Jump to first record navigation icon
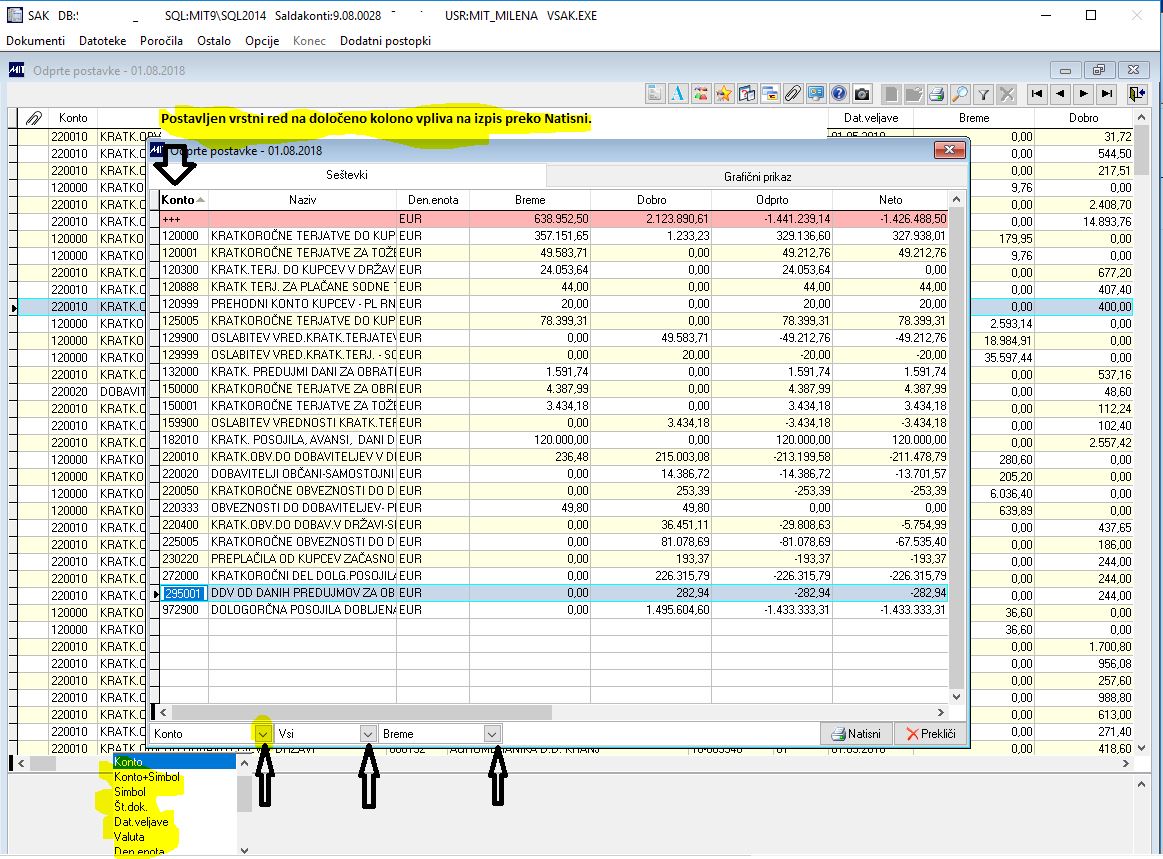This screenshot has height=859, width=1163. tap(1037, 93)
